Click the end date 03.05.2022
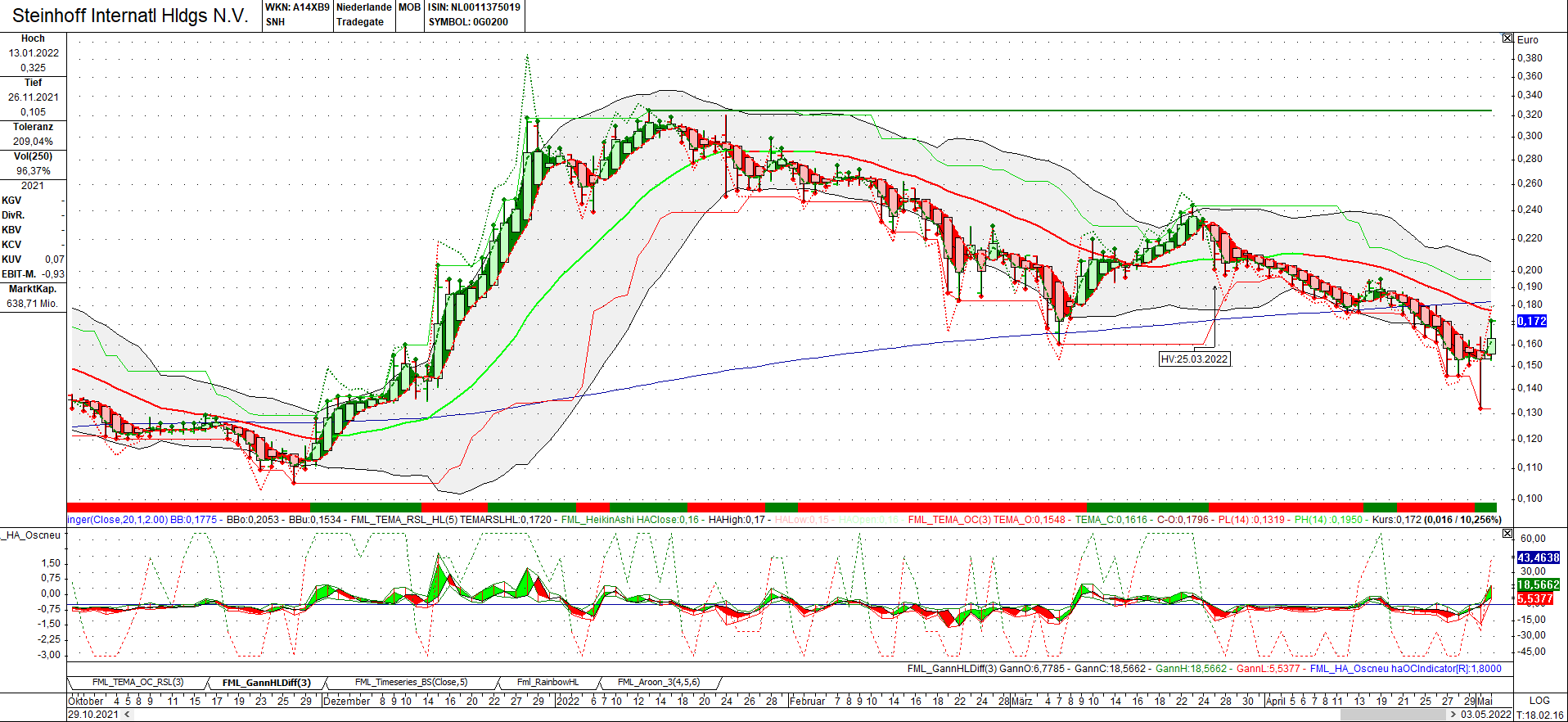The image size is (1568, 722). point(1486,715)
